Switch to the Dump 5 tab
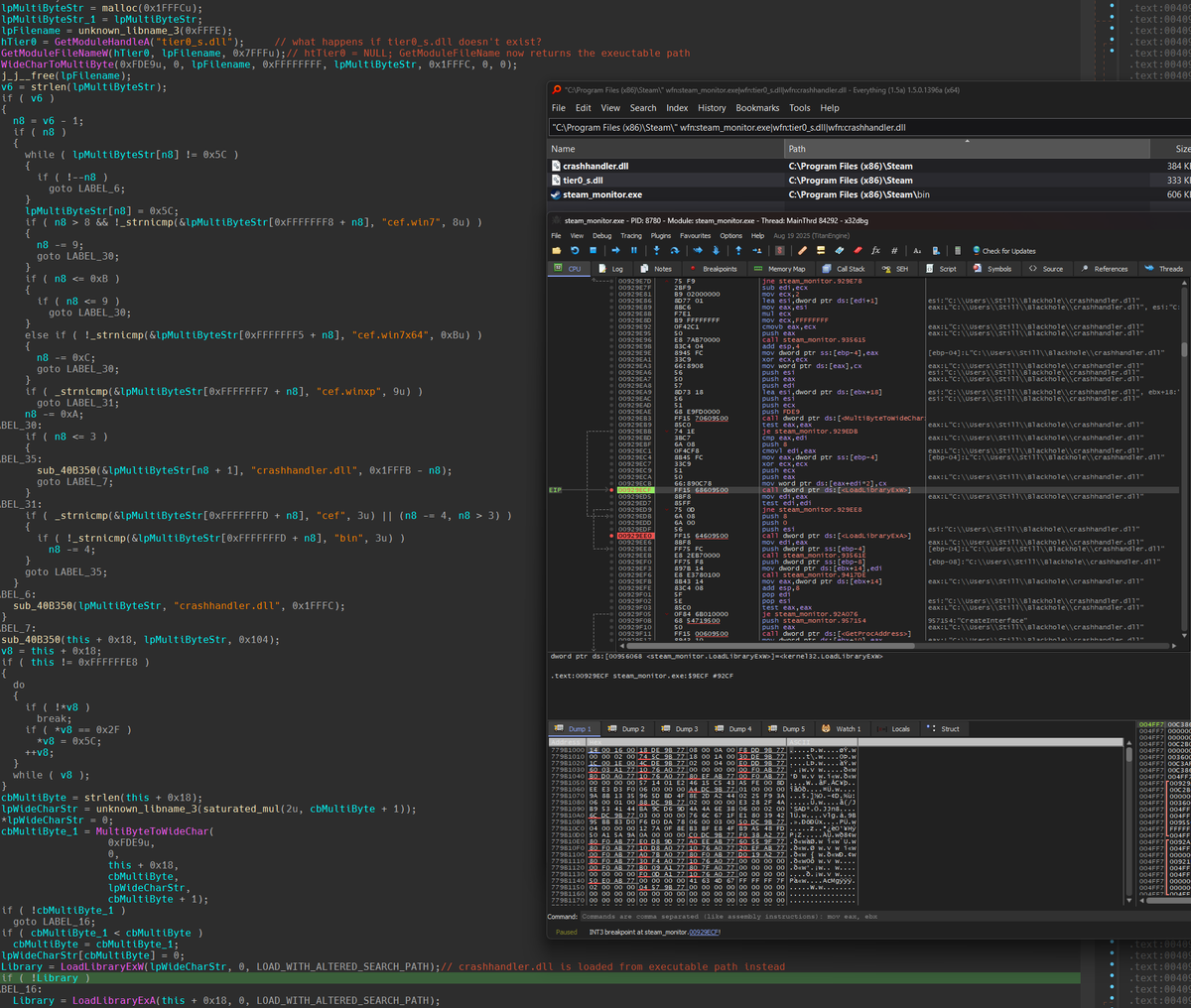Viewport: 1191px width, 1008px height. pos(787,729)
